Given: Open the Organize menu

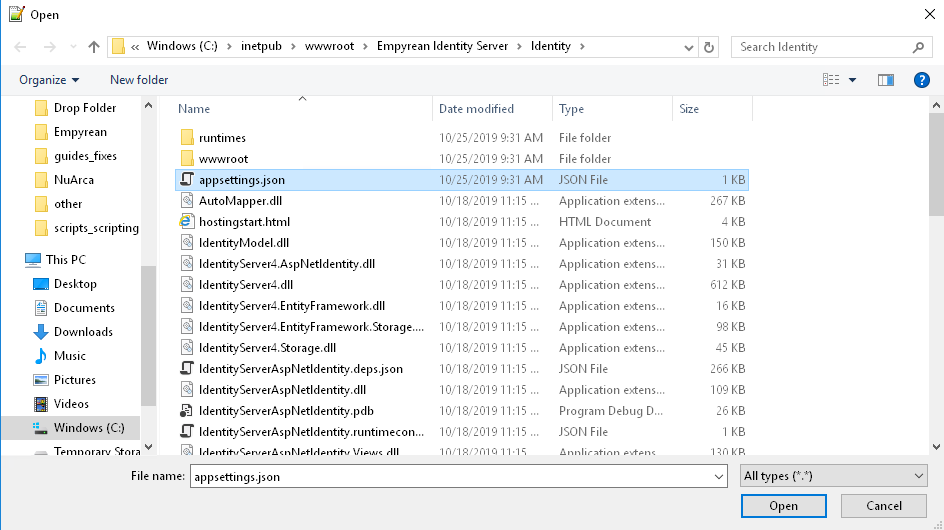Looking at the screenshot, I should tap(49, 80).
